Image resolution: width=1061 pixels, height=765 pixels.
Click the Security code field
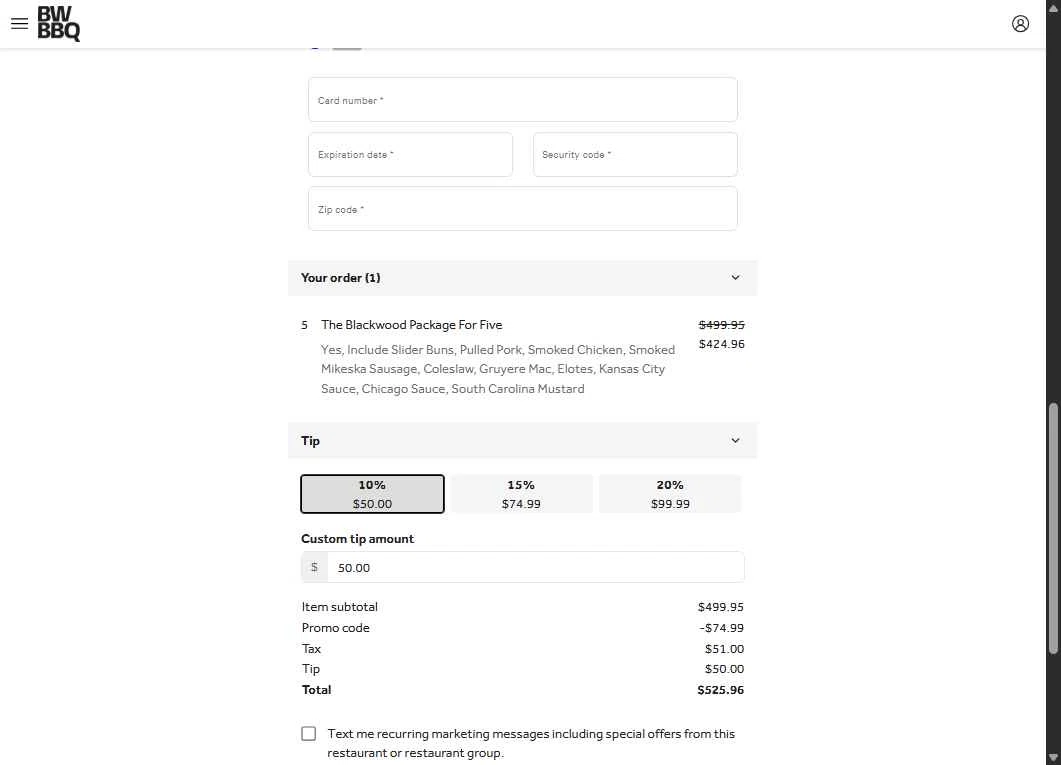(635, 154)
